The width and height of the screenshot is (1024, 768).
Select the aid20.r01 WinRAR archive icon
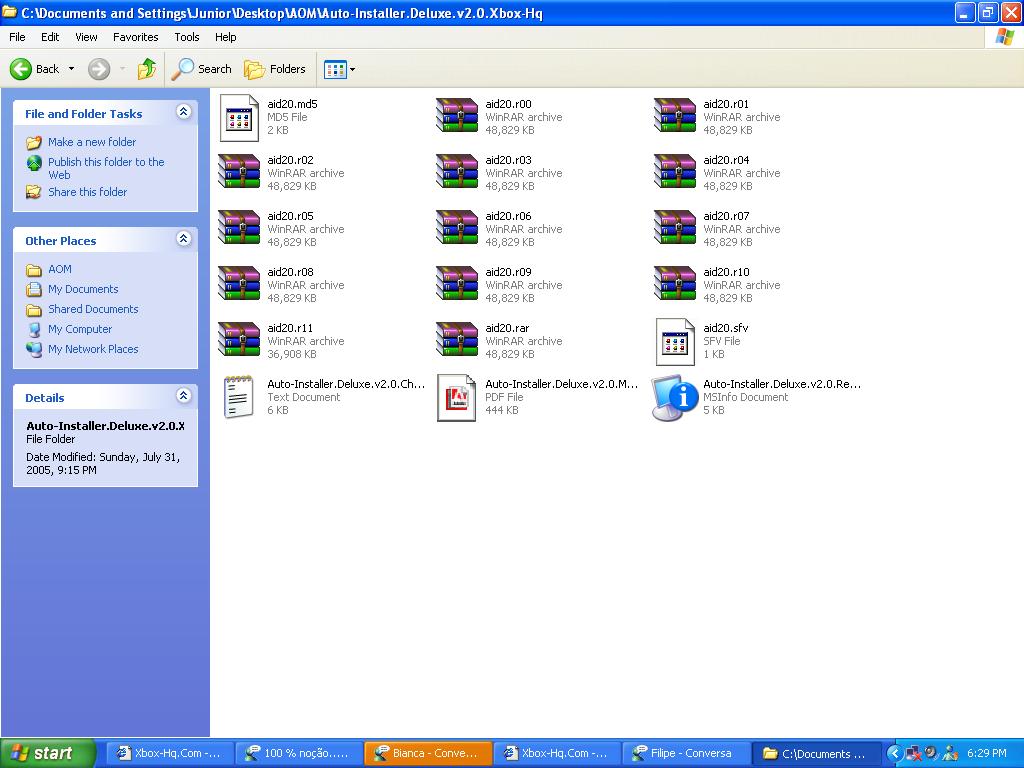click(x=675, y=116)
